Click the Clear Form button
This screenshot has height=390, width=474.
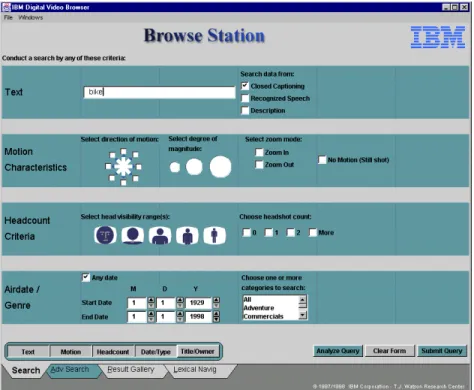point(389,351)
